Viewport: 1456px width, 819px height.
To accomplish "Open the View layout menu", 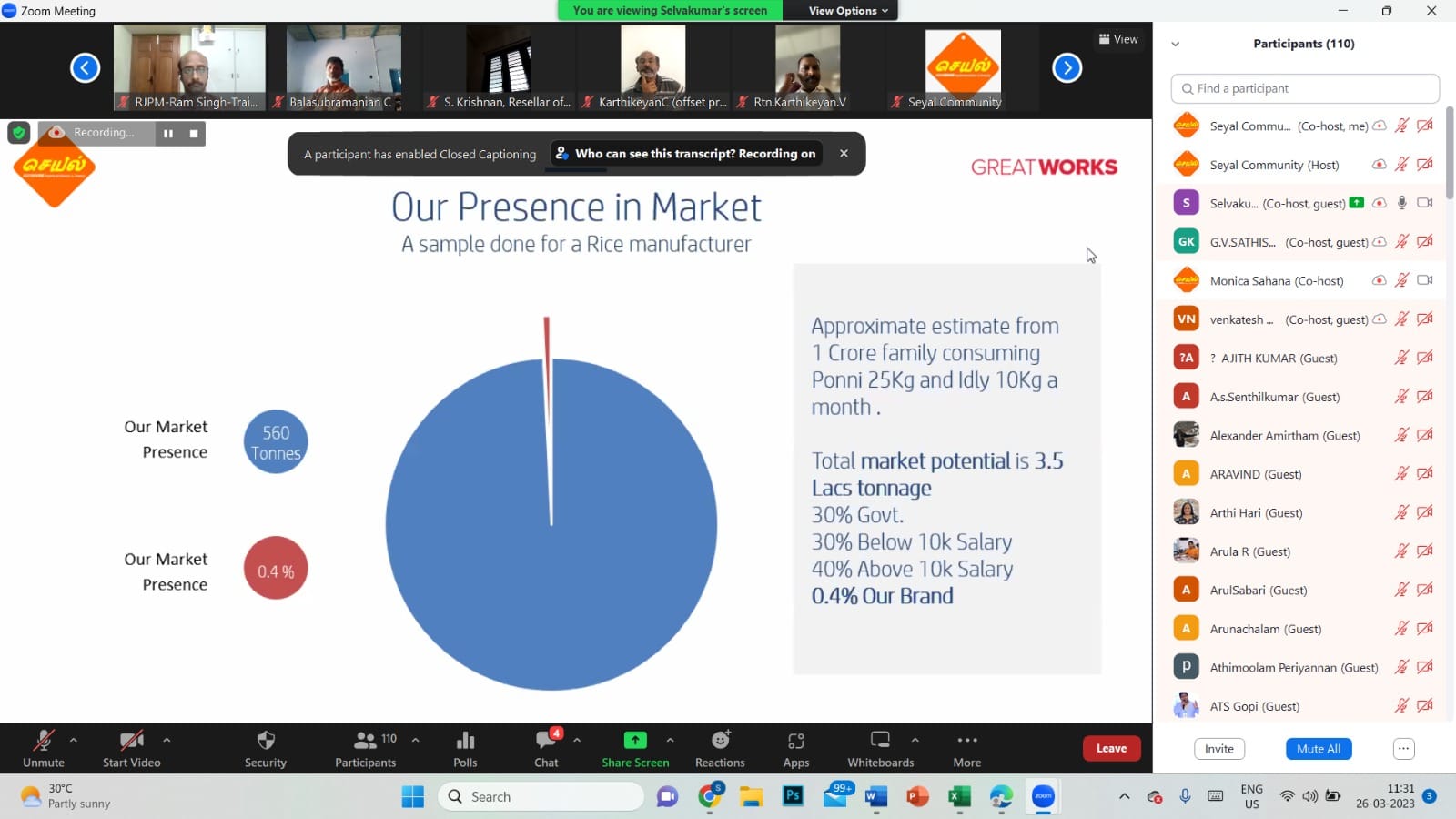I will coord(1118,39).
